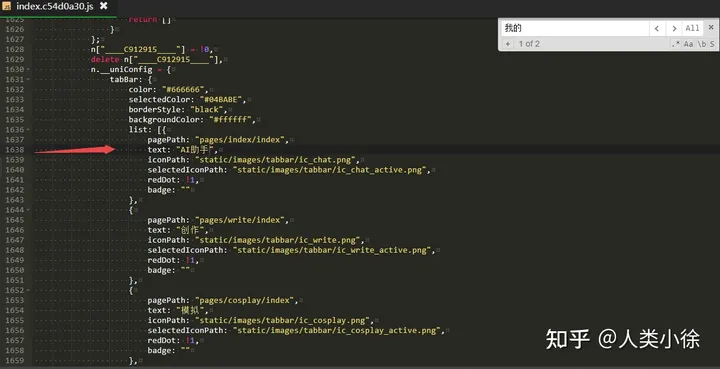Collapse the fold at line 1630
The image size is (720, 369).
28,69
